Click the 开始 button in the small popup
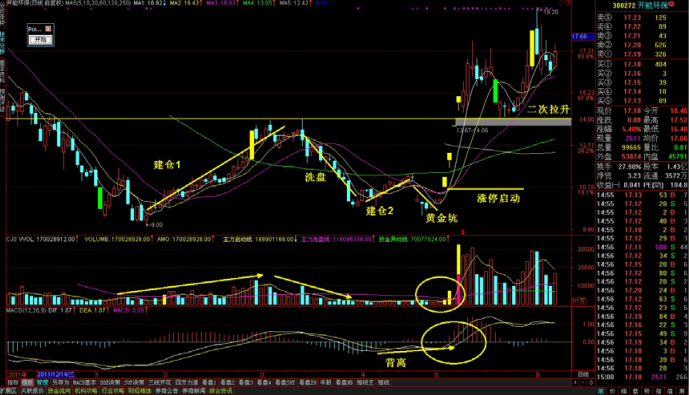The height and width of the screenshot is (395, 690). point(40,40)
